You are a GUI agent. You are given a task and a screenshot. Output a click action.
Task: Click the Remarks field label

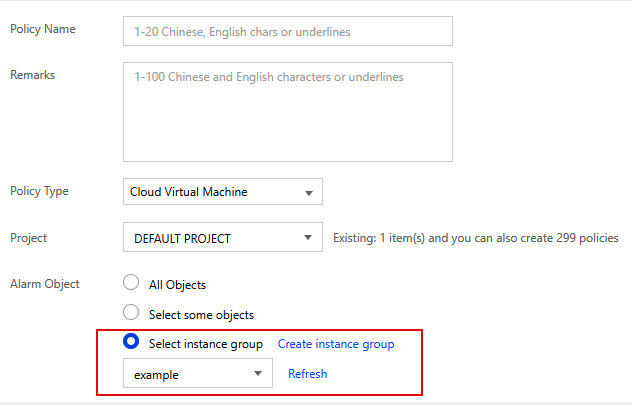click(32, 75)
